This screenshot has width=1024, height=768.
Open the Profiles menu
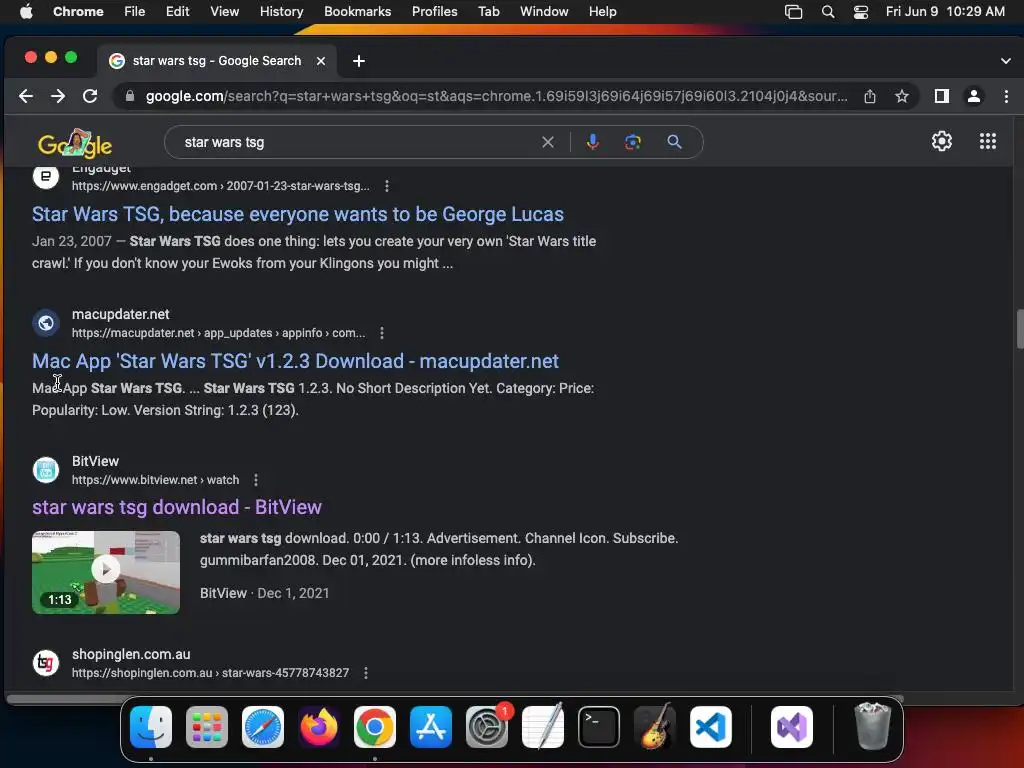(x=435, y=12)
